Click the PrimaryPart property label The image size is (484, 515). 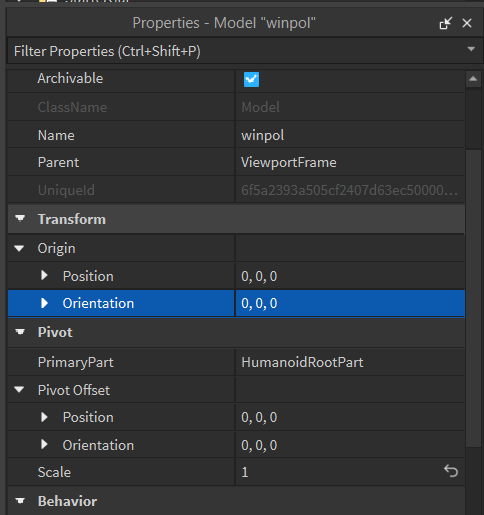click(x=76, y=362)
